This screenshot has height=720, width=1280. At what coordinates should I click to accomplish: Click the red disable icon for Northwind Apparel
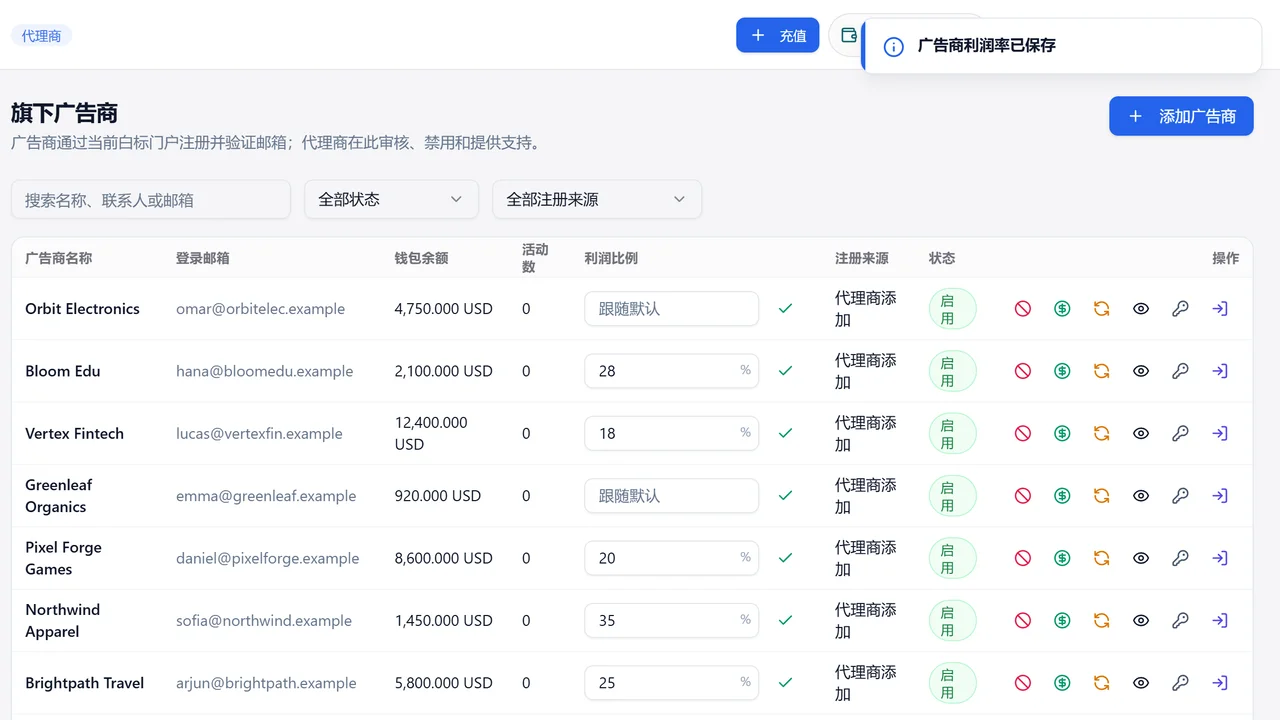click(x=1023, y=620)
